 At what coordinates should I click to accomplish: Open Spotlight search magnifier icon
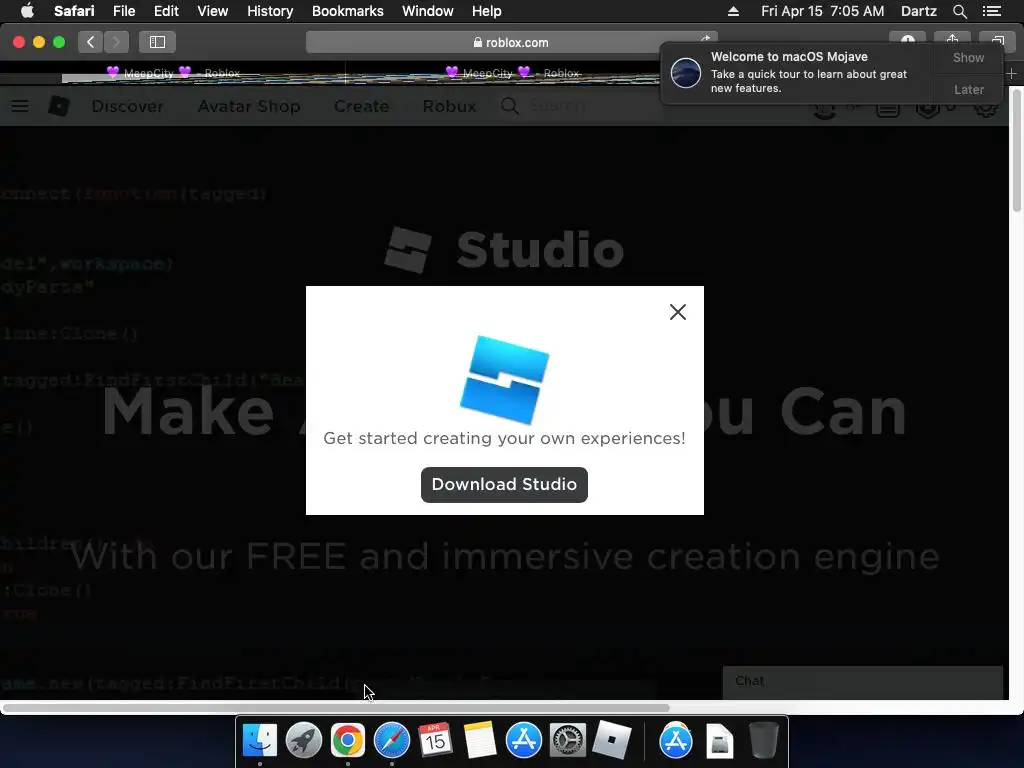point(959,11)
